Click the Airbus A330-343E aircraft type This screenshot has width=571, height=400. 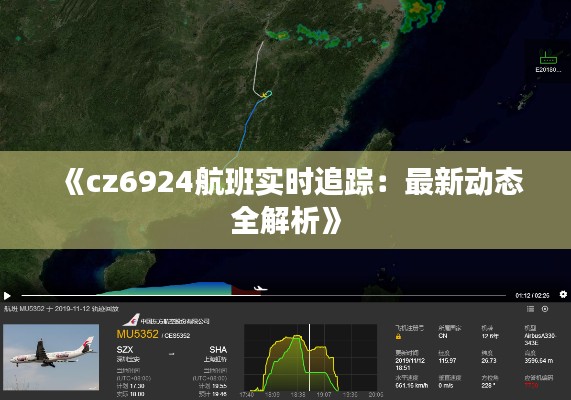(540, 339)
